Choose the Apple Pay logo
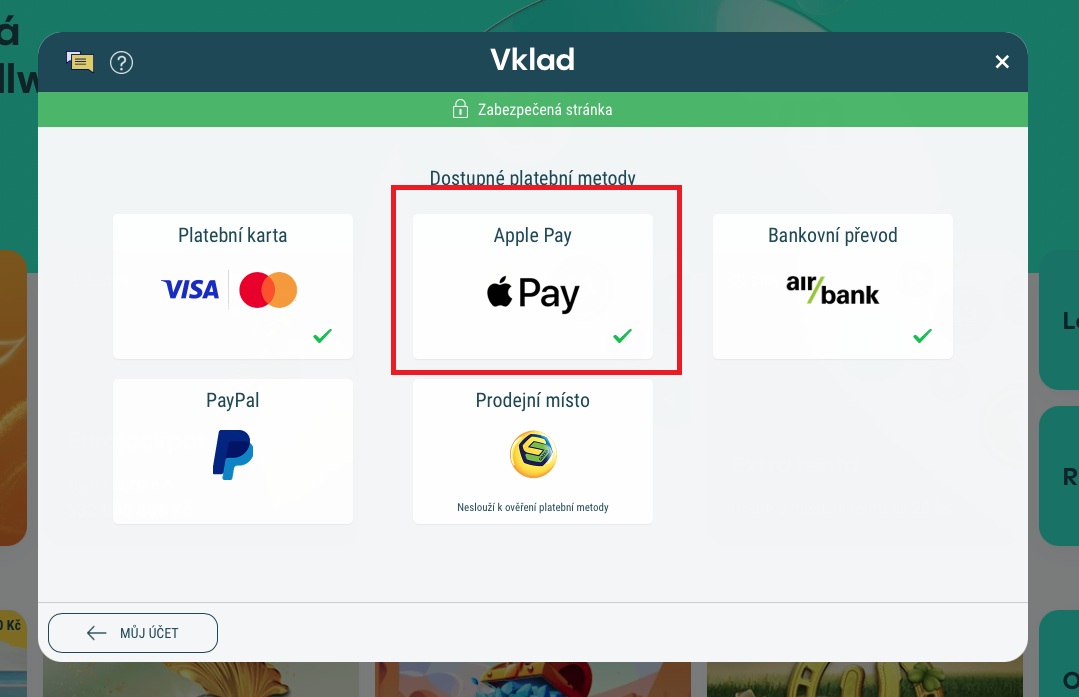Image resolution: width=1079 pixels, height=697 pixels. coord(533,294)
